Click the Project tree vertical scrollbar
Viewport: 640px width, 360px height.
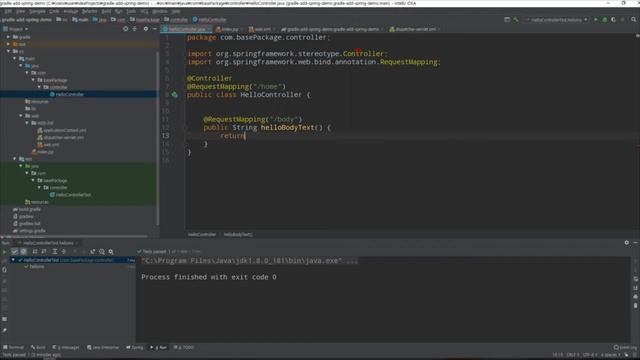158,139
